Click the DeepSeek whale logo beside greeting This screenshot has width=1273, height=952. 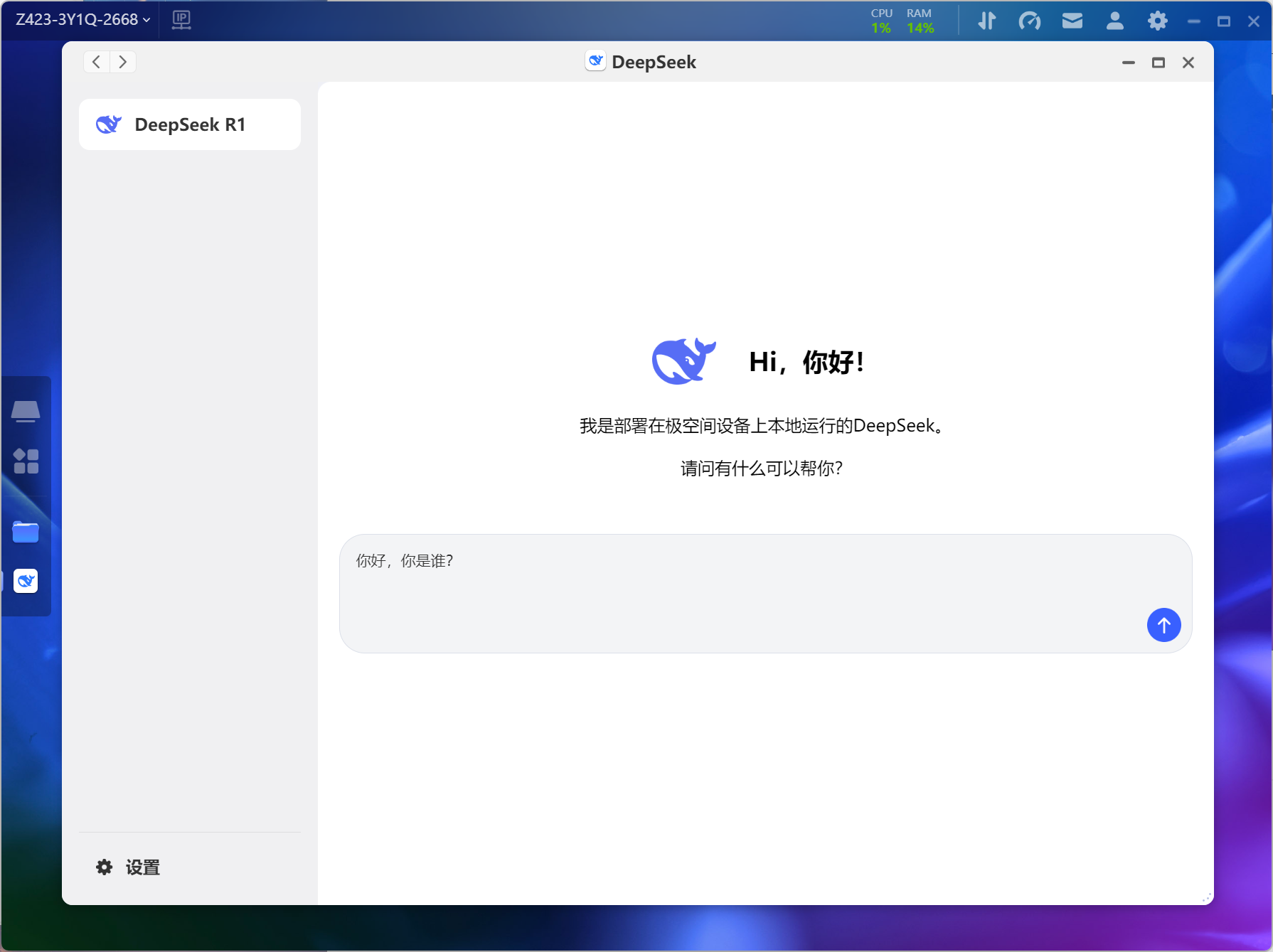[x=683, y=361]
